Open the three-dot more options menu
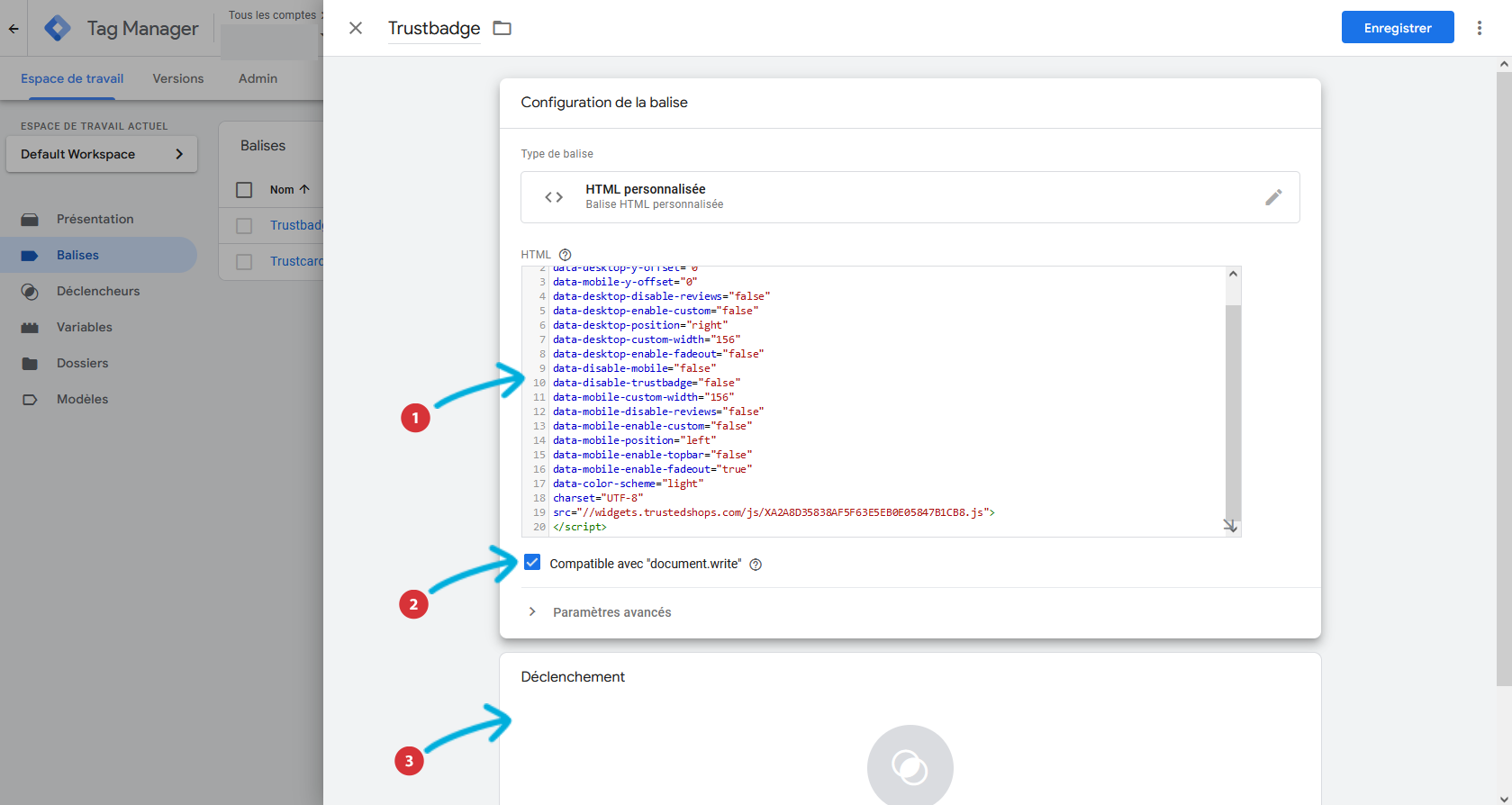Image resolution: width=1512 pixels, height=805 pixels. click(1479, 28)
